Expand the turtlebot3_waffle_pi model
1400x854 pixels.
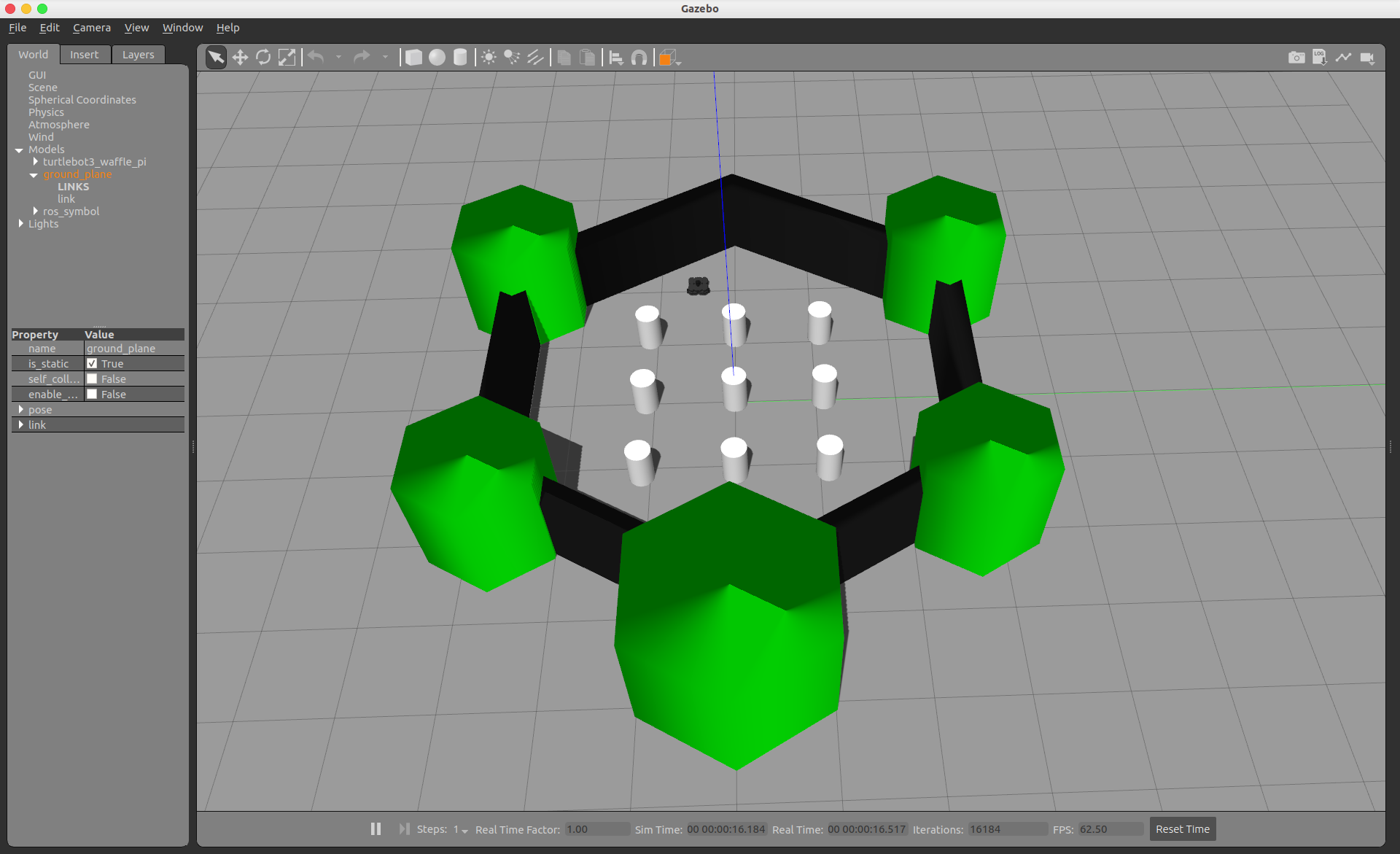point(35,161)
